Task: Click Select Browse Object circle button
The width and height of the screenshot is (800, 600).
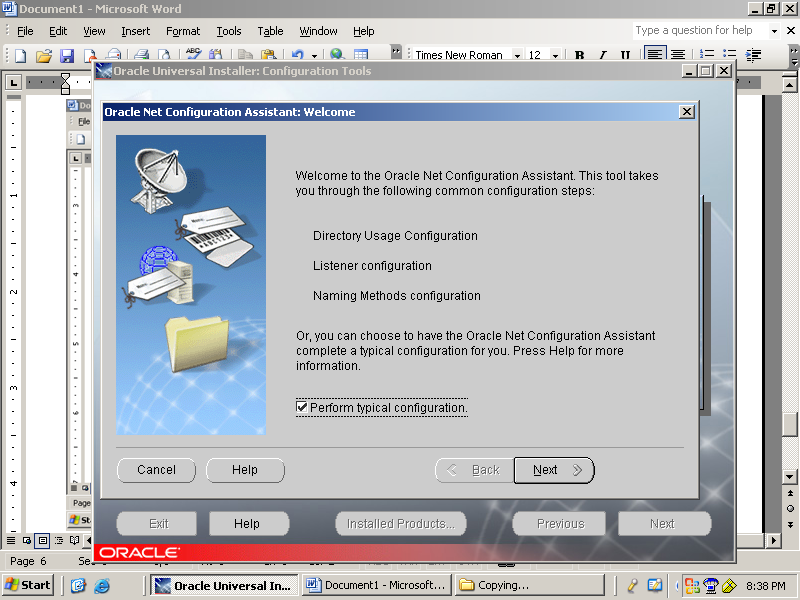Action: [x=790, y=509]
